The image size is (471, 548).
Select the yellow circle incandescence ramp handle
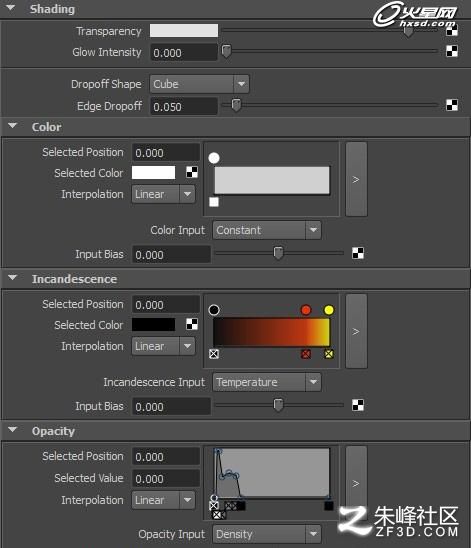pyautogui.click(x=329, y=310)
